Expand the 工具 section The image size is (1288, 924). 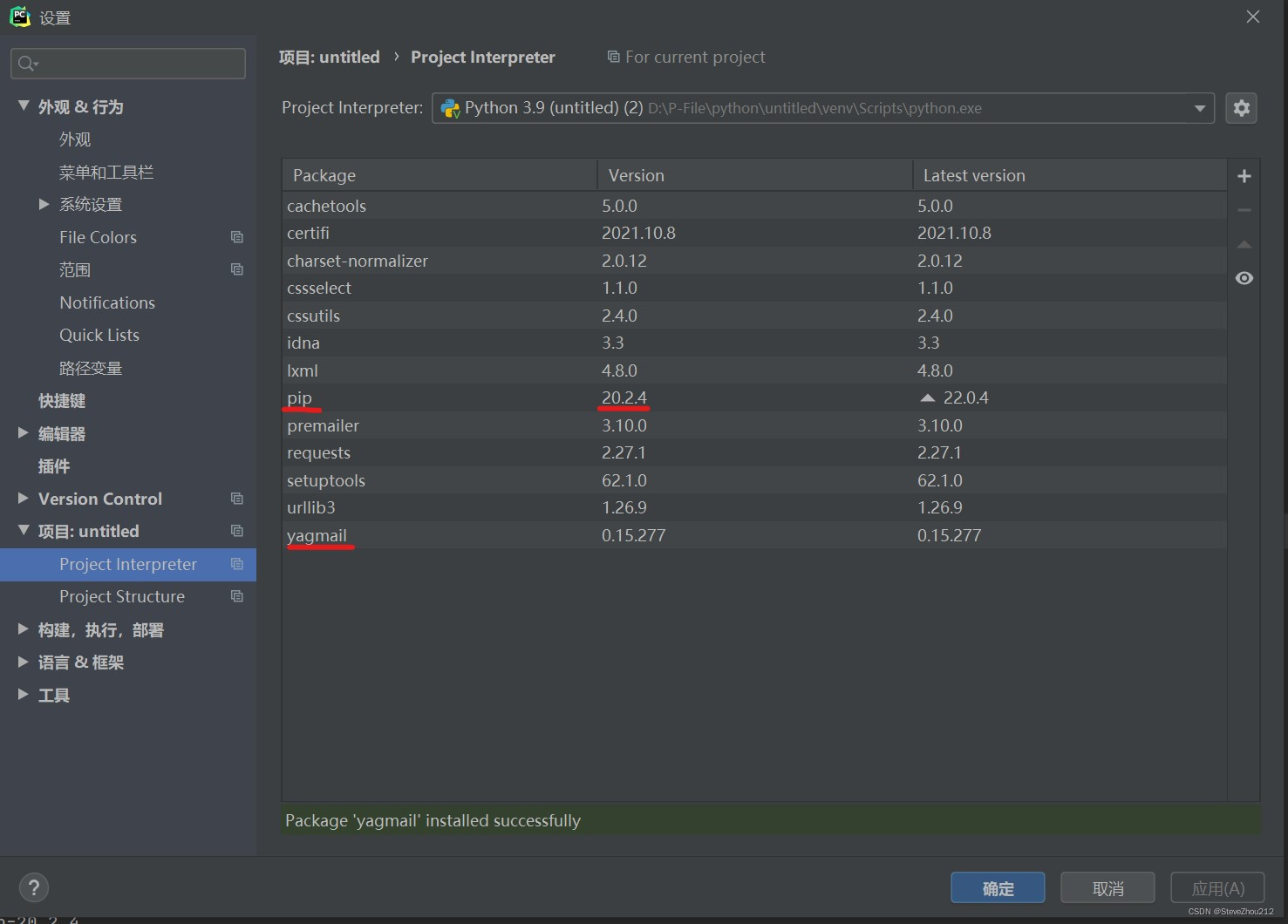[24, 694]
